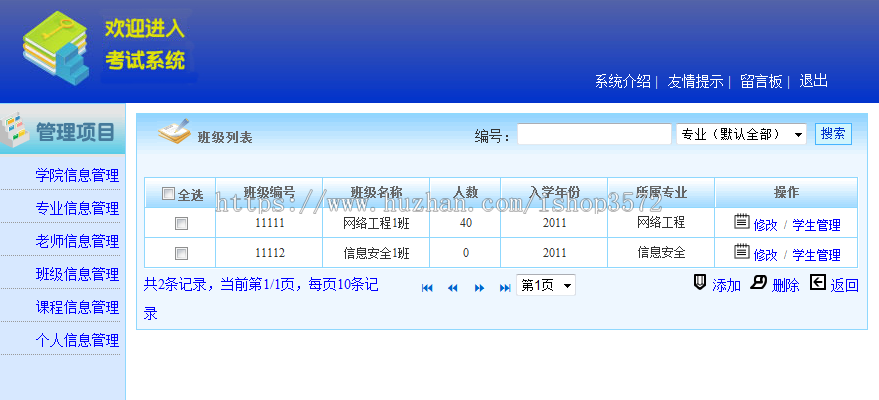This screenshot has height=400, width=879.
Task: Click class number cell 11111
Action: (x=270, y=223)
